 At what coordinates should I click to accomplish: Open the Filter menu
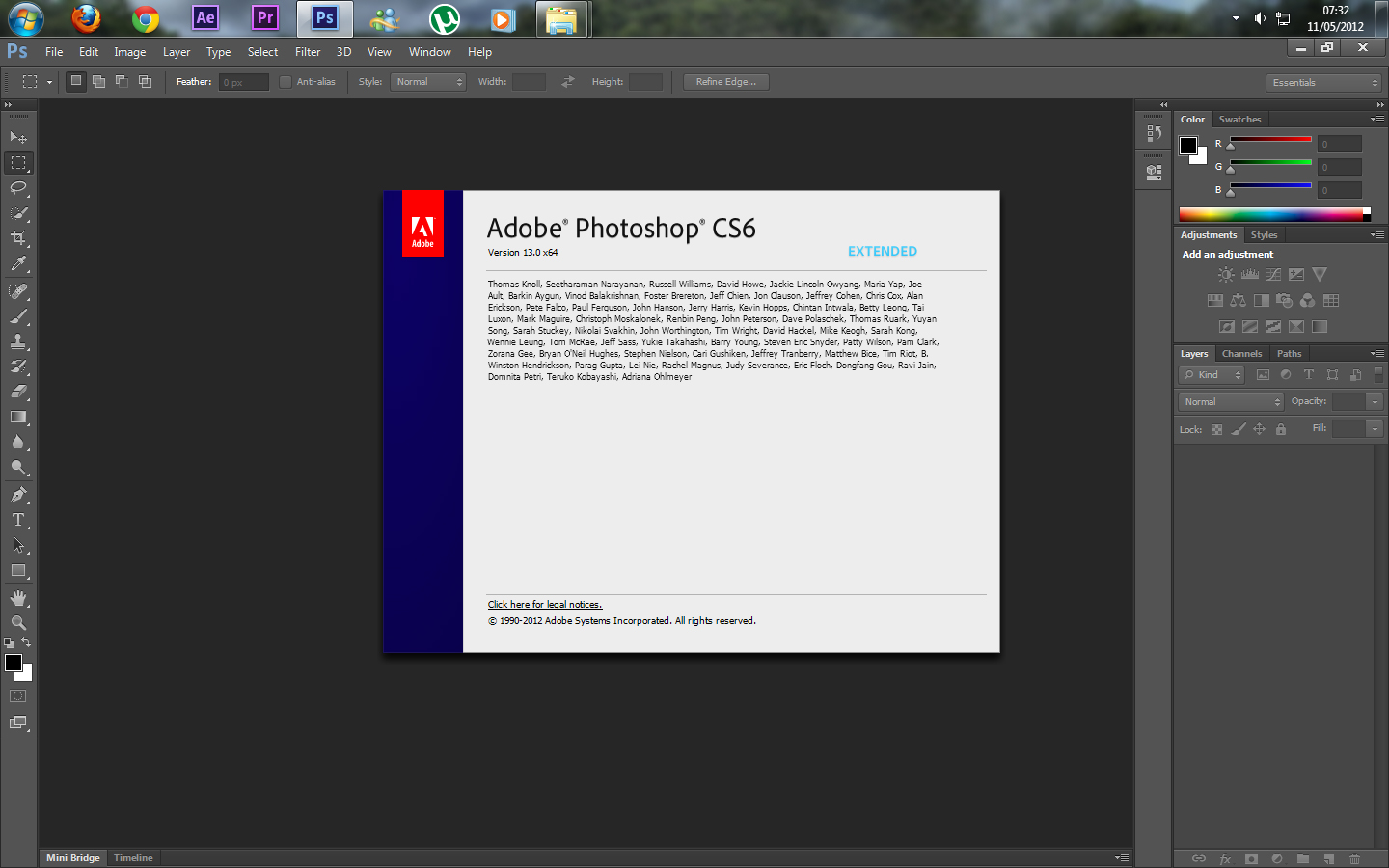click(308, 52)
